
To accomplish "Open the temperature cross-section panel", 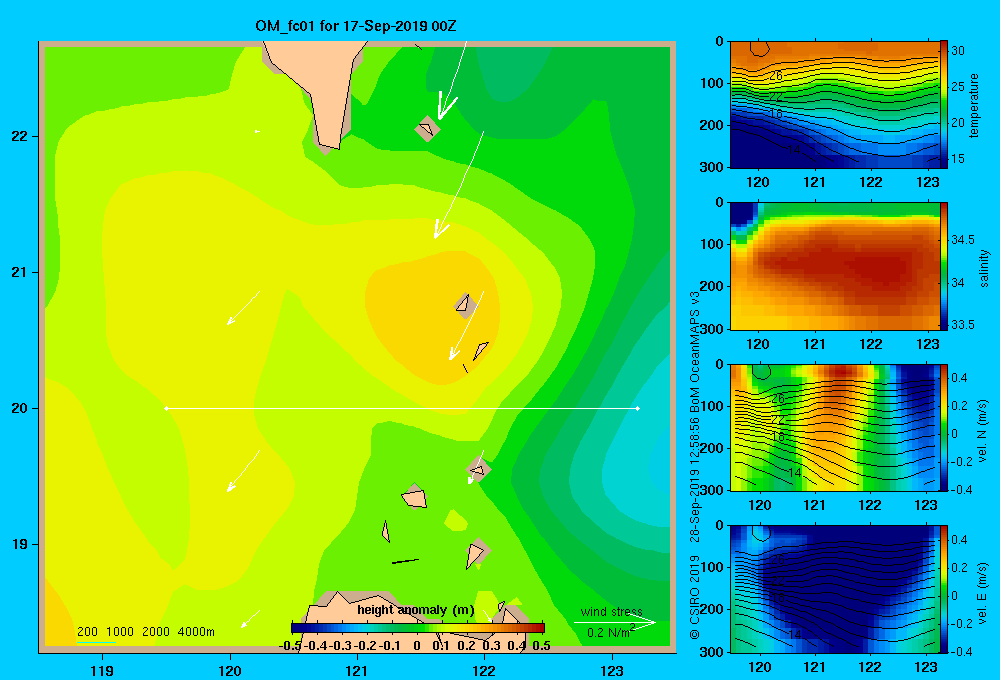I will point(834,105).
